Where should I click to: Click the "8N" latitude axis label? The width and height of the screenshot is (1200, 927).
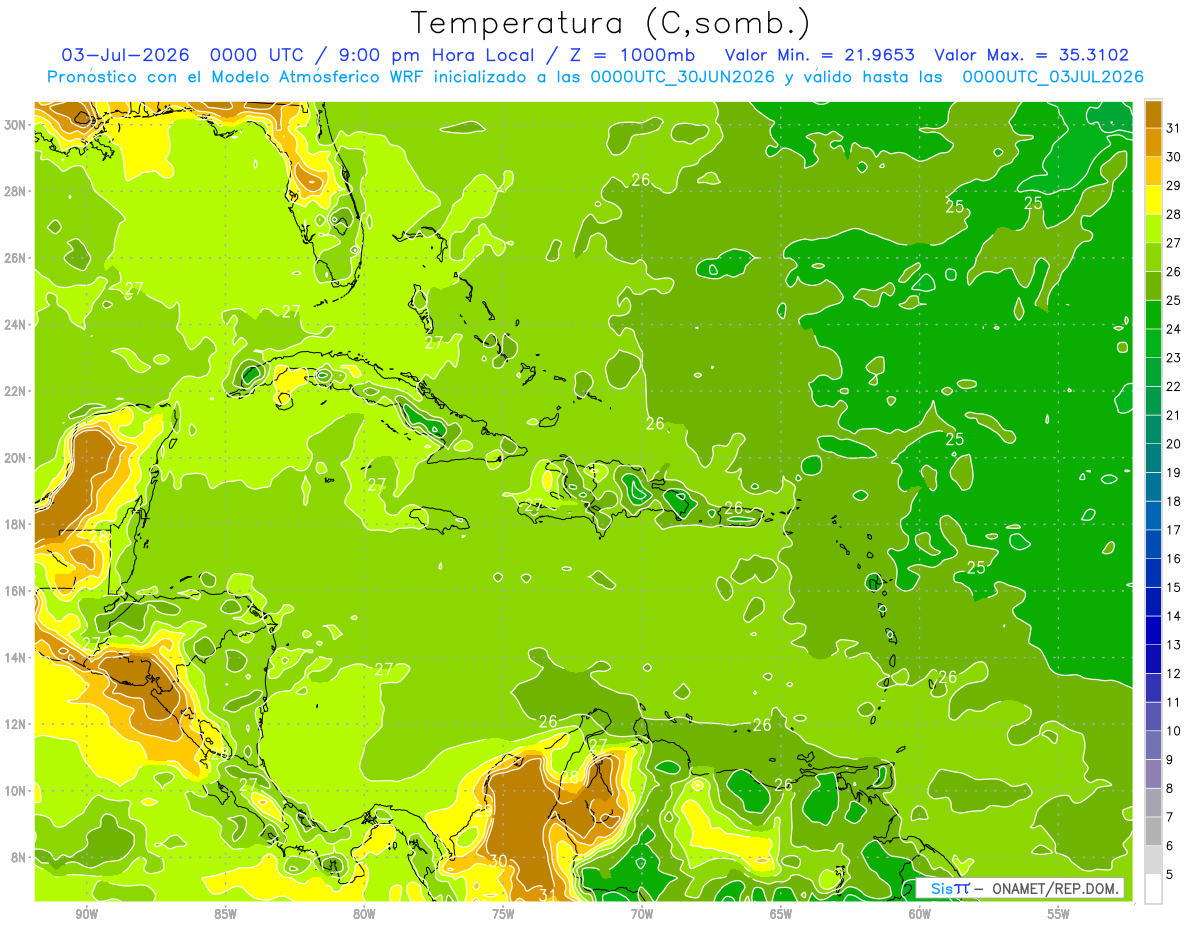point(20,857)
